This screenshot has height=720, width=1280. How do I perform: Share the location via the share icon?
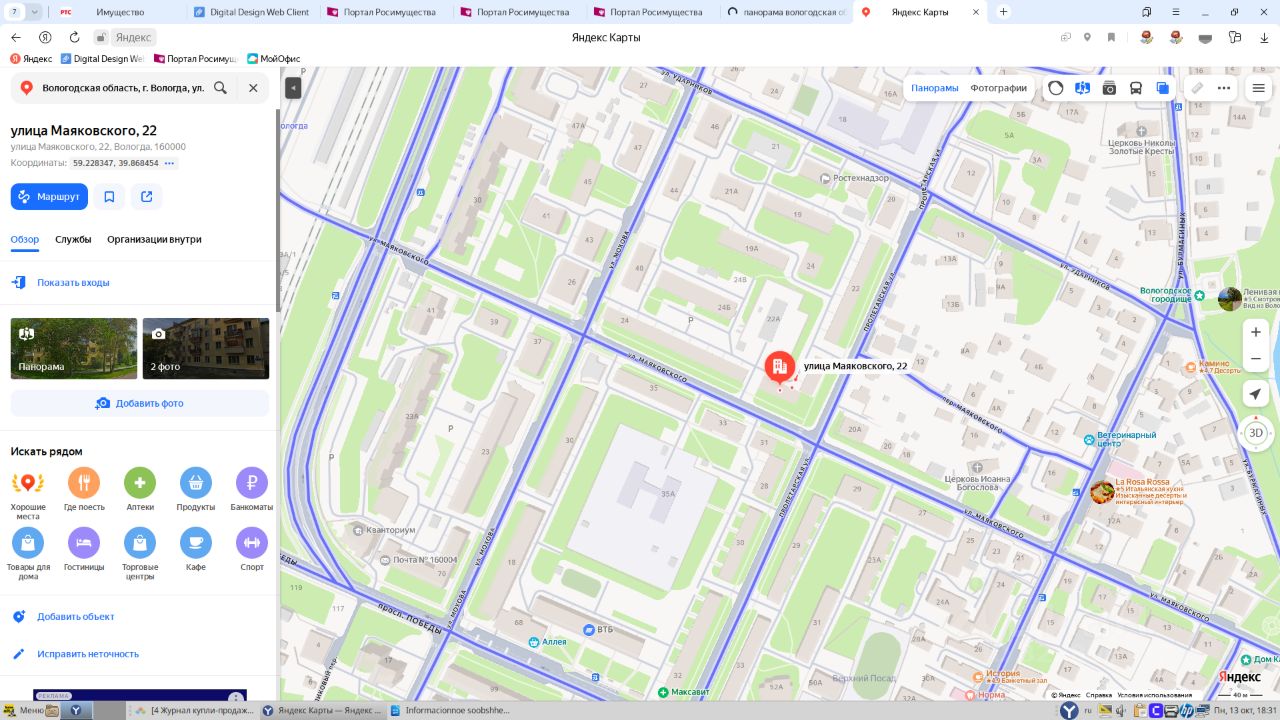click(147, 197)
